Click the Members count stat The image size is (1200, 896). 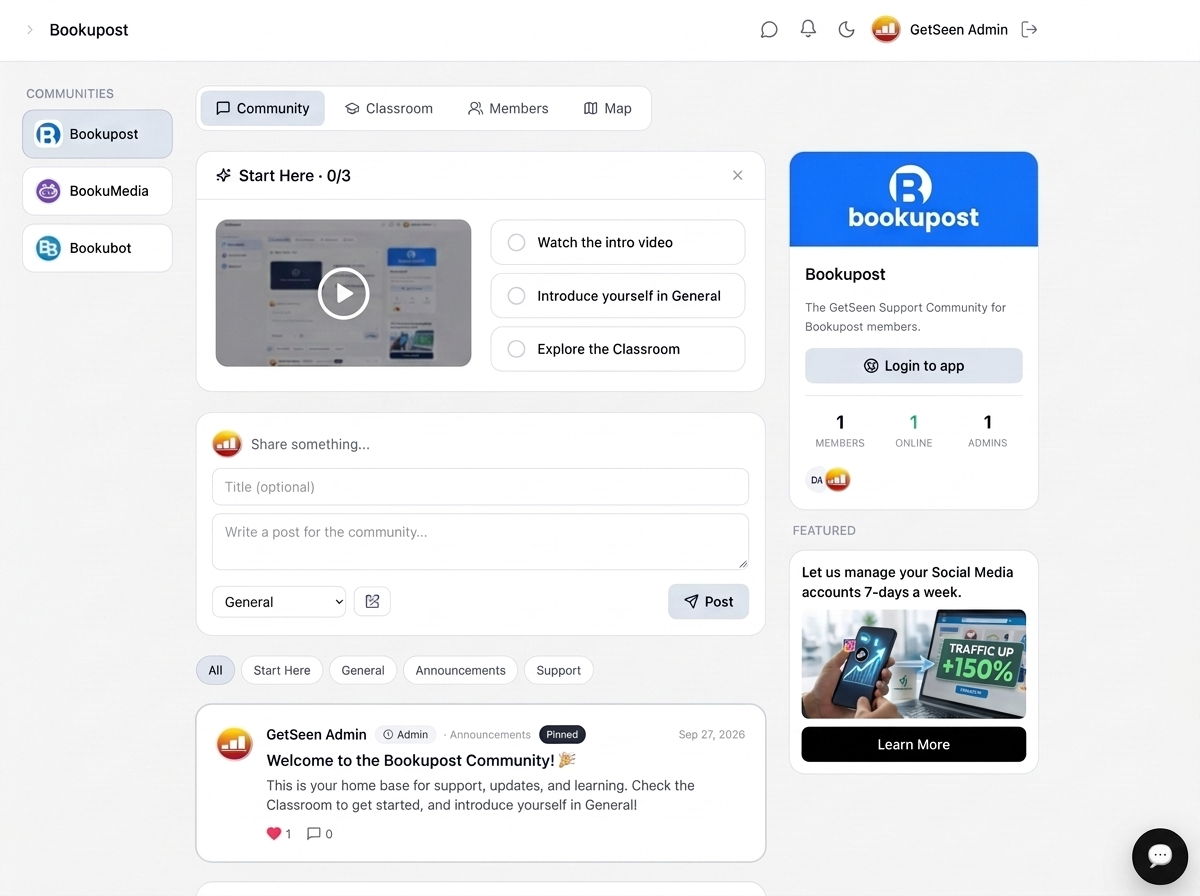(840, 431)
